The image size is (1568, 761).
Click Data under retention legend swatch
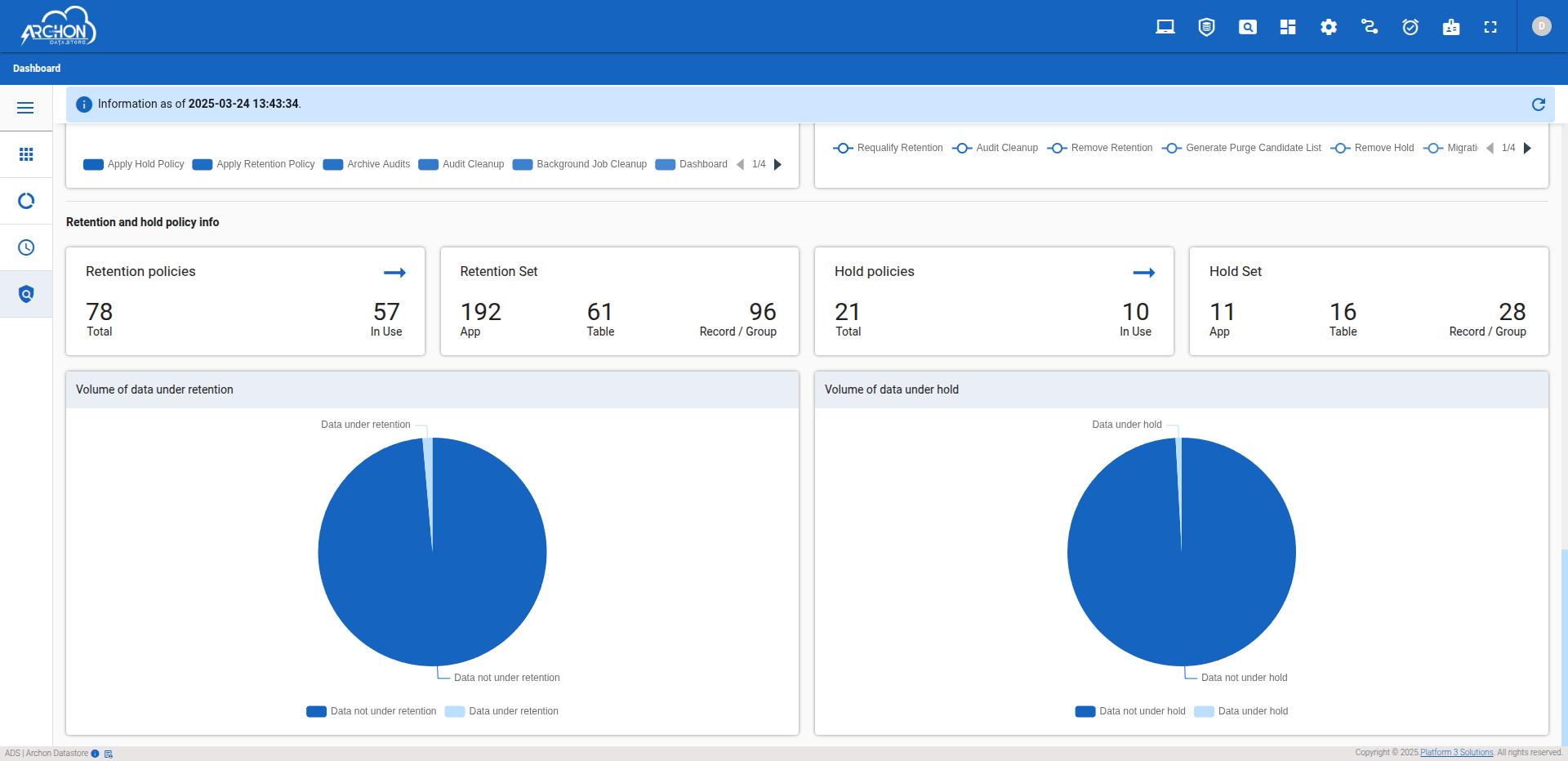455,711
